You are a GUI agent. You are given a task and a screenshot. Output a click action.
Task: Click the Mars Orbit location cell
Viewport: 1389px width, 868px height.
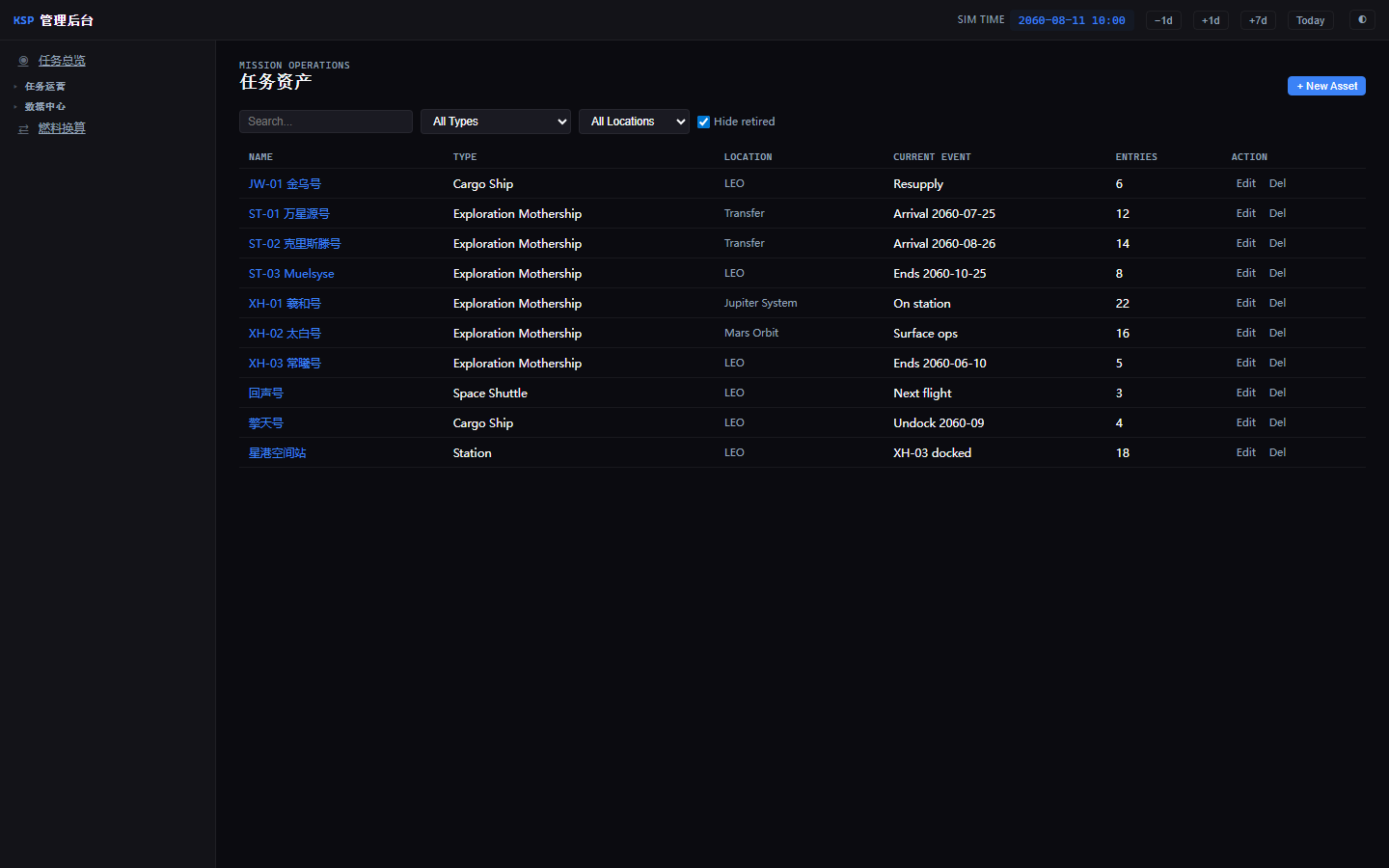[x=751, y=333]
